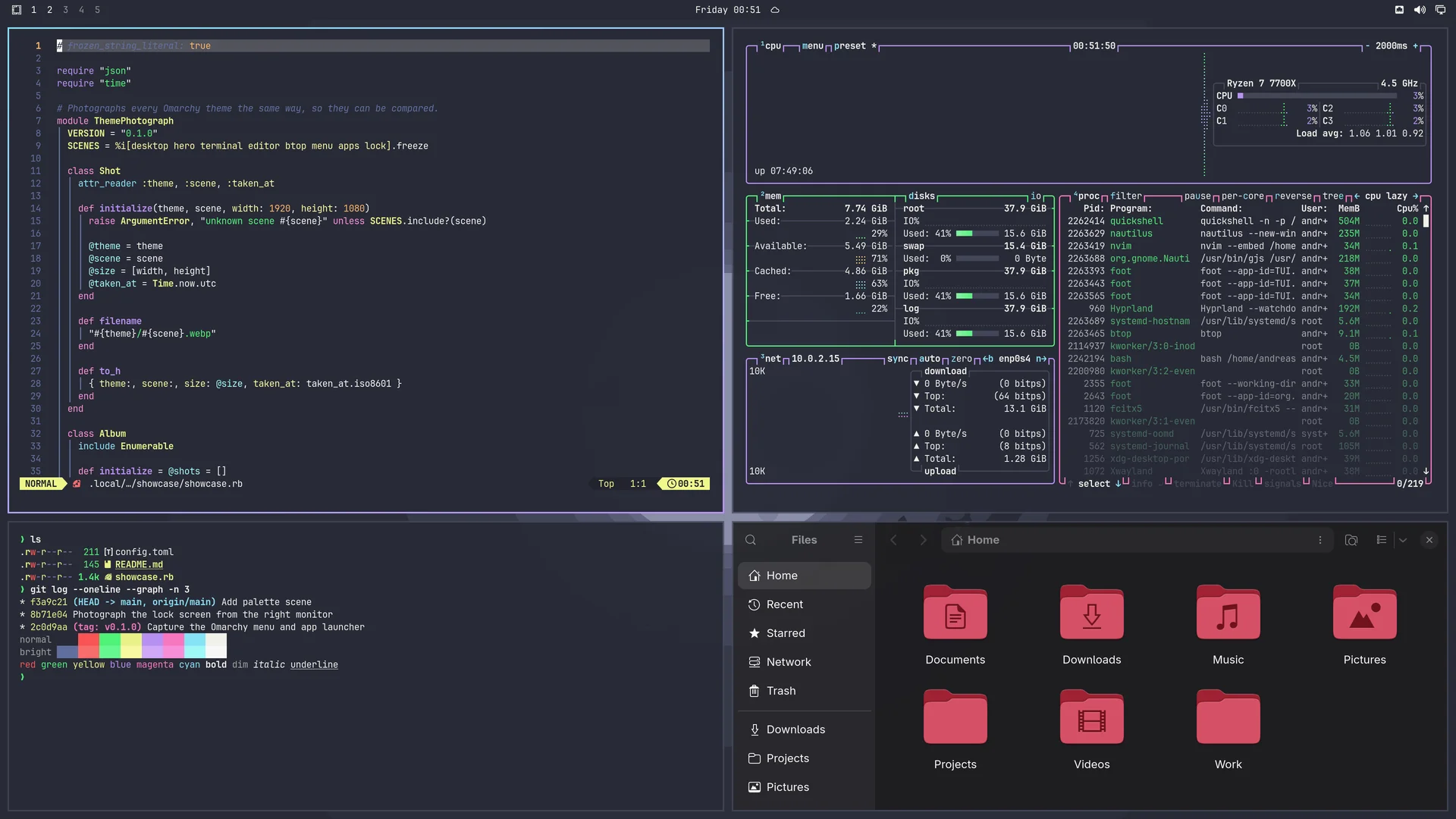
Task: Click the Friday 00:51 clock
Action: coord(727,10)
